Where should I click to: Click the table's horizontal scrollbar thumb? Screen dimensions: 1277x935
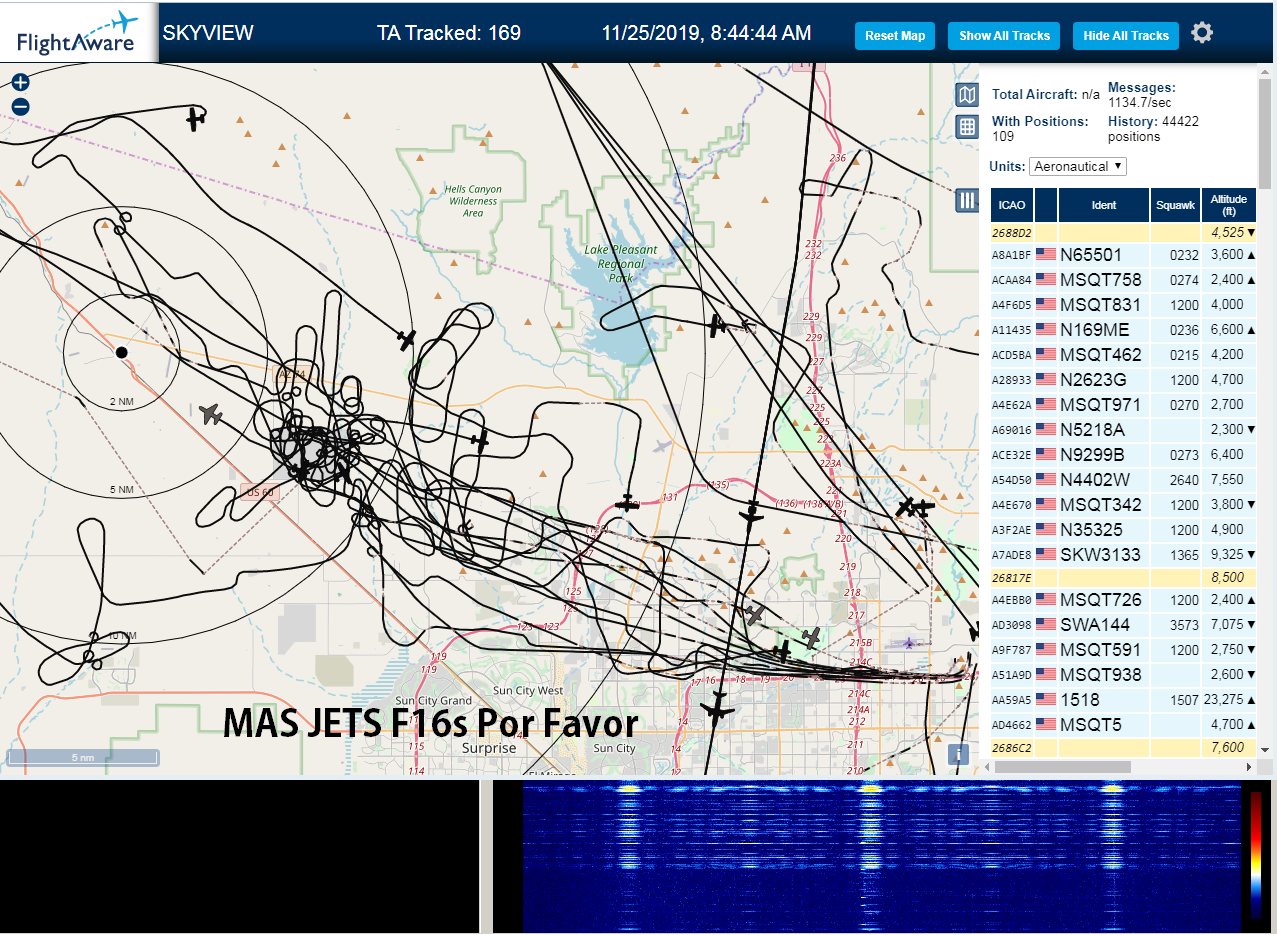[x=1063, y=767]
